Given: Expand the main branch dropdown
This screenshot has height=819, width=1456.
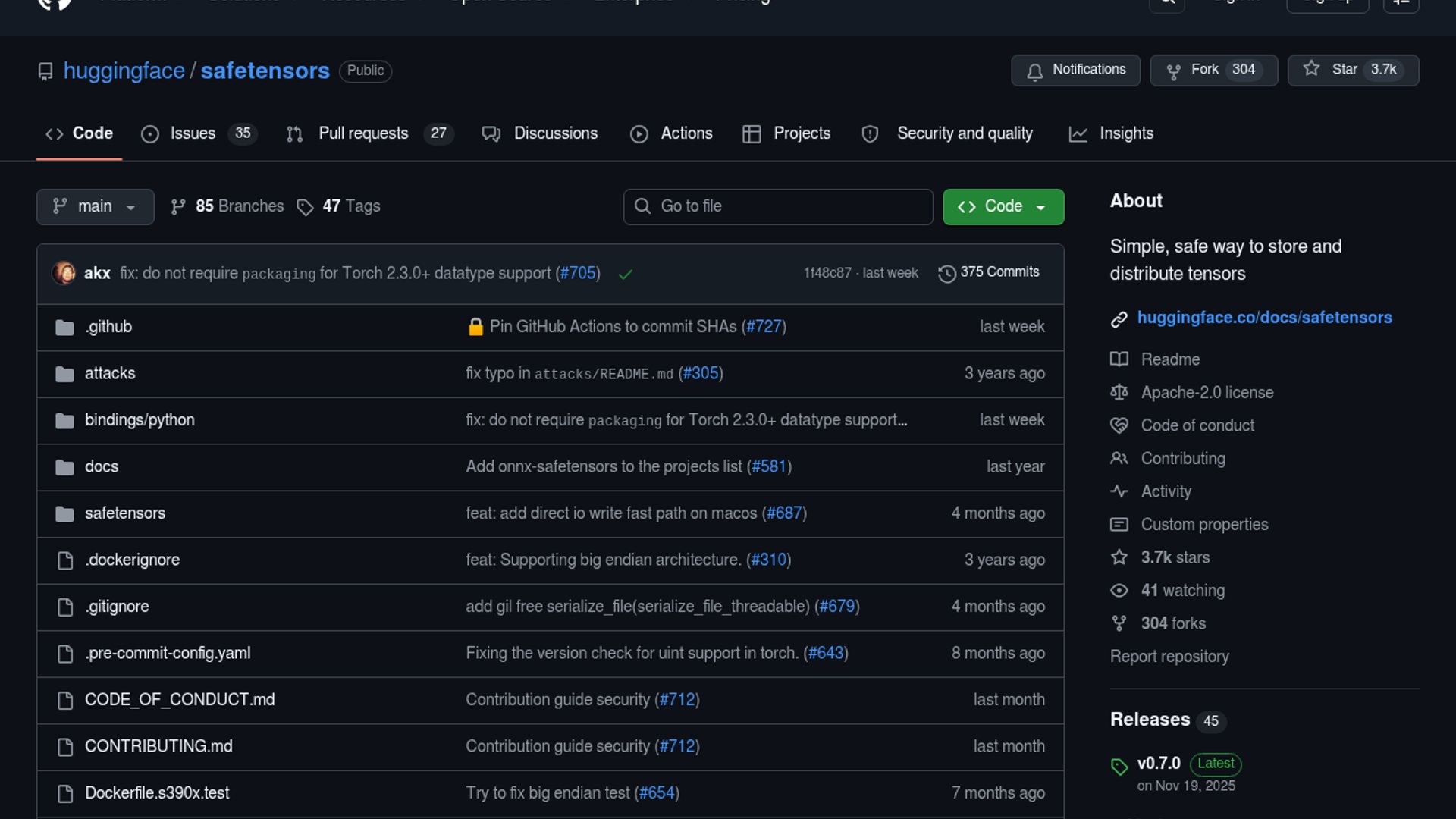Looking at the screenshot, I should 95,207.
